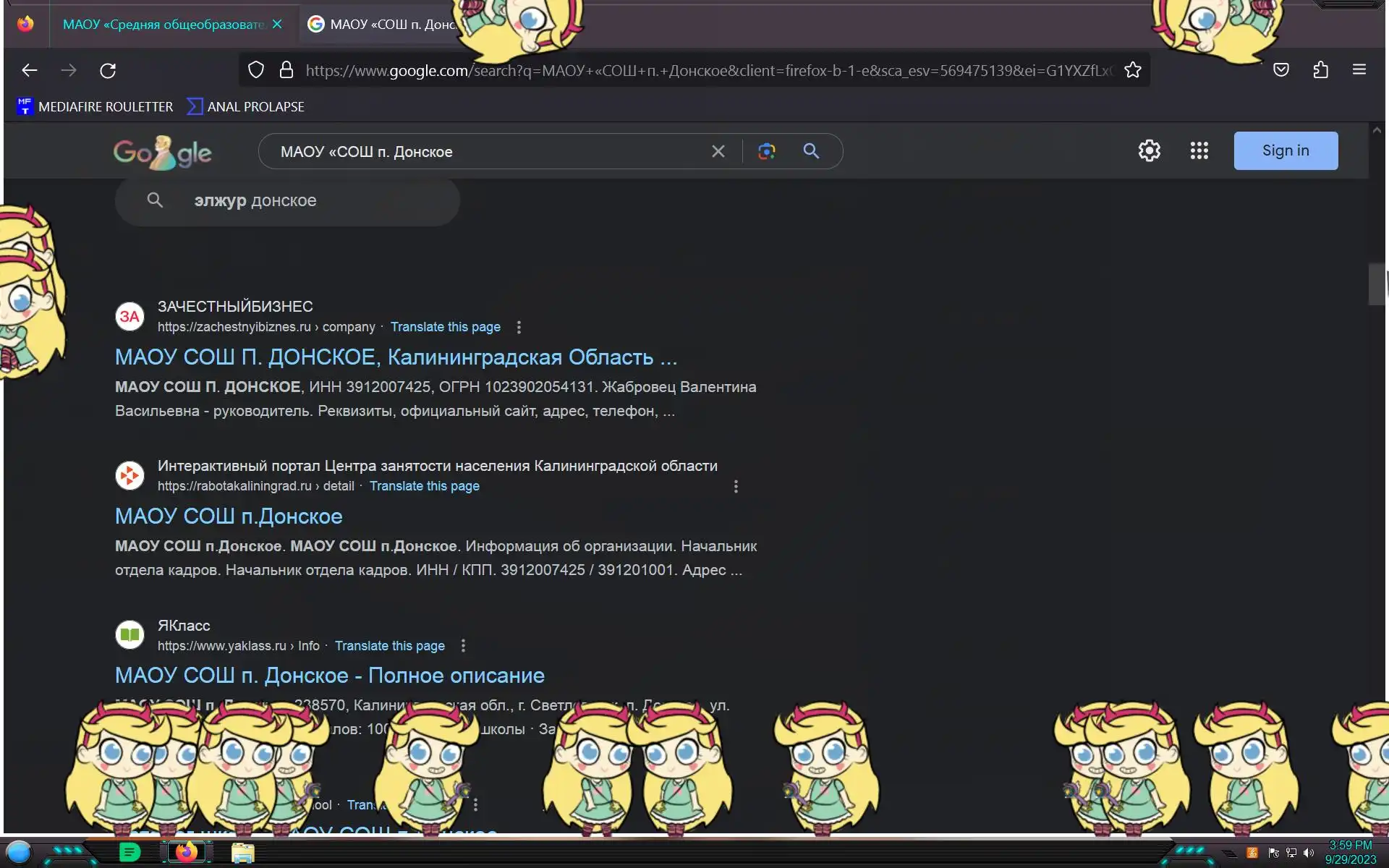The width and height of the screenshot is (1389, 868).
Task: Click the page vertical scrollbar thumb
Action: click(1377, 284)
